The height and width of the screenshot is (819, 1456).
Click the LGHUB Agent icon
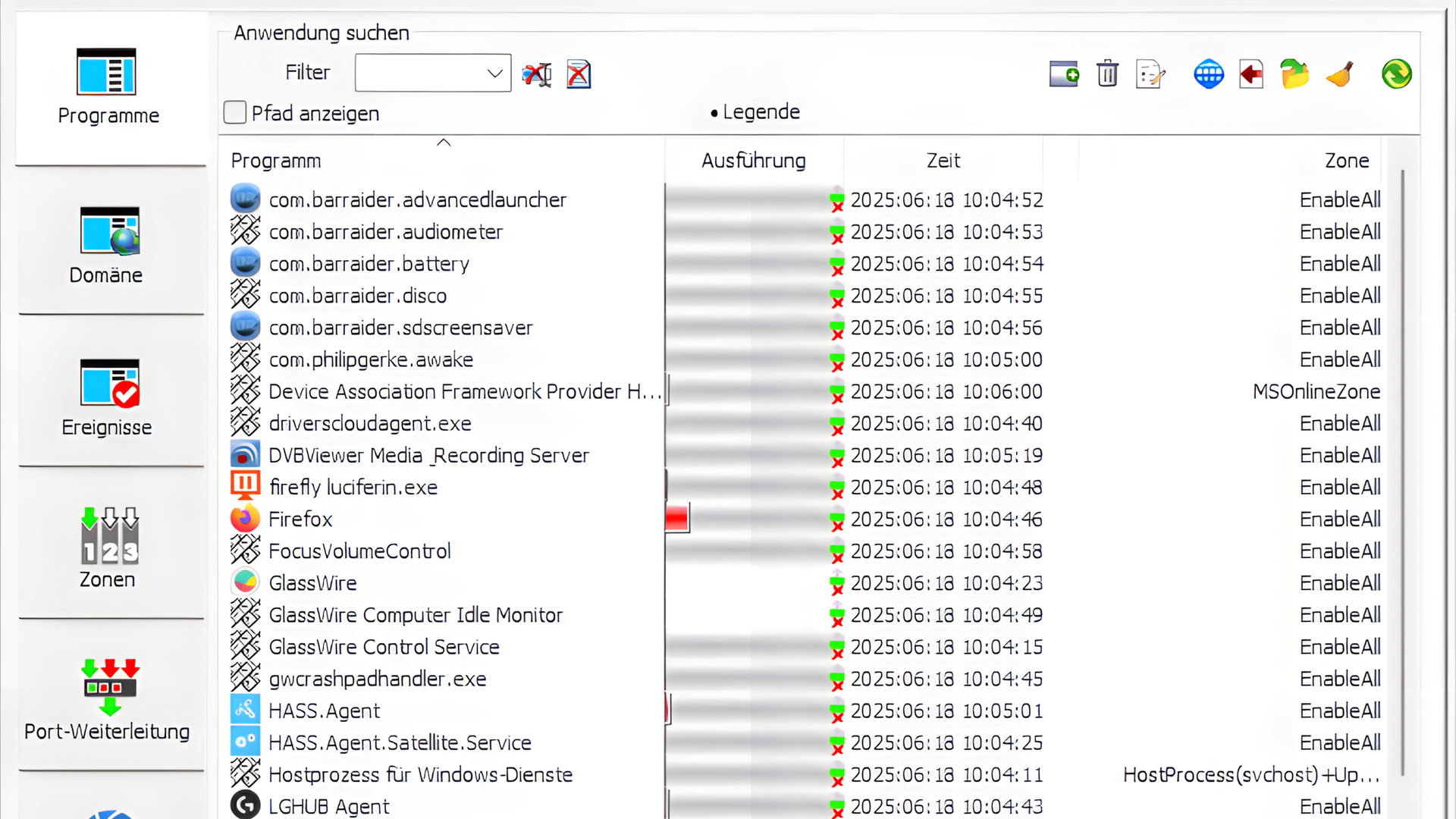coord(245,805)
